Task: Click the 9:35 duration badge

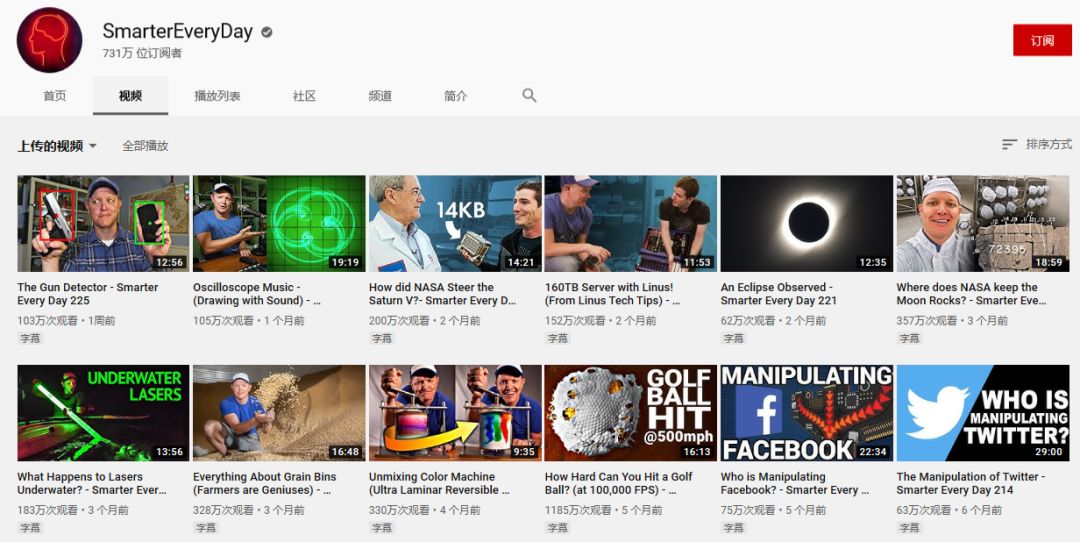Action: [x=524, y=452]
